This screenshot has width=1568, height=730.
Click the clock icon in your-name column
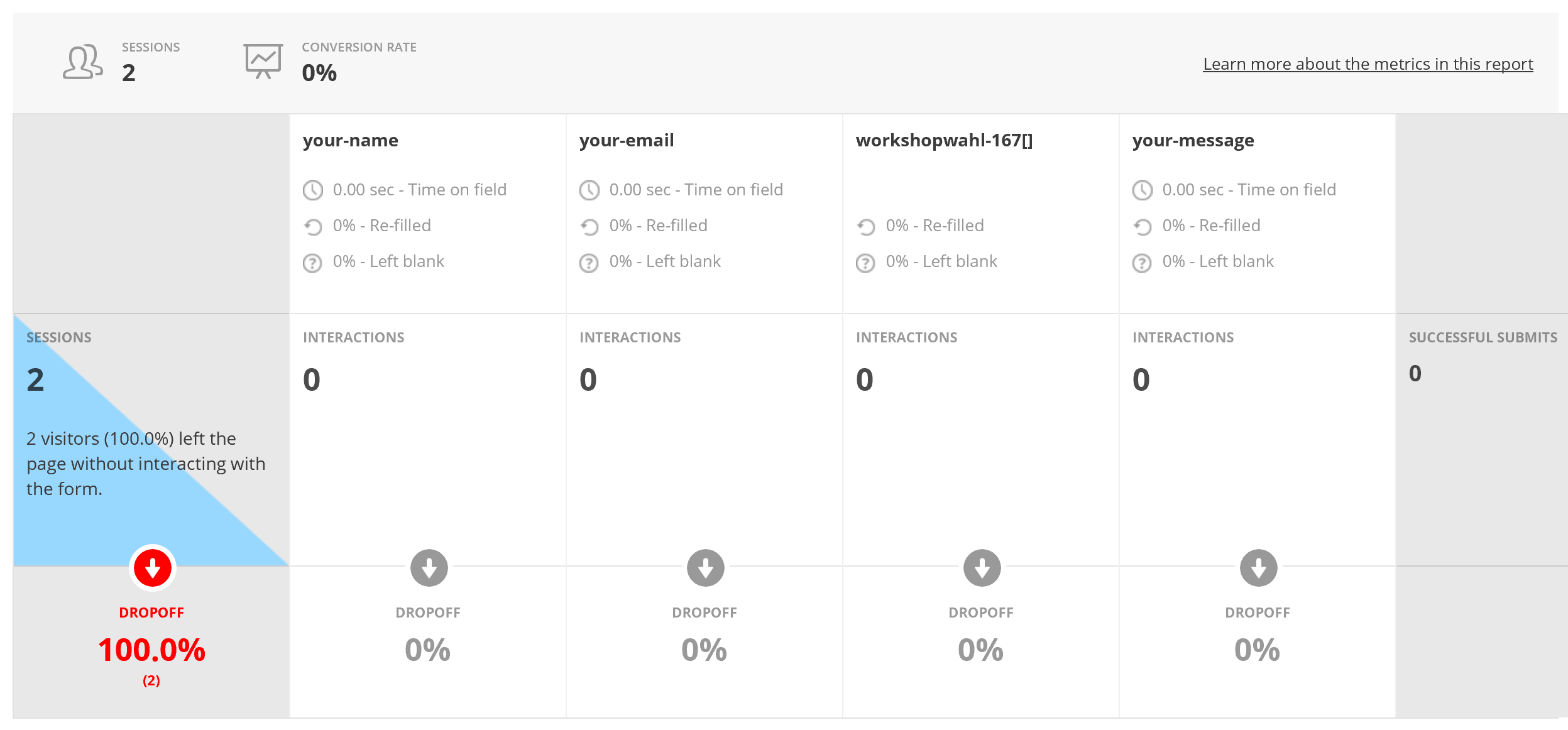(x=313, y=190)
